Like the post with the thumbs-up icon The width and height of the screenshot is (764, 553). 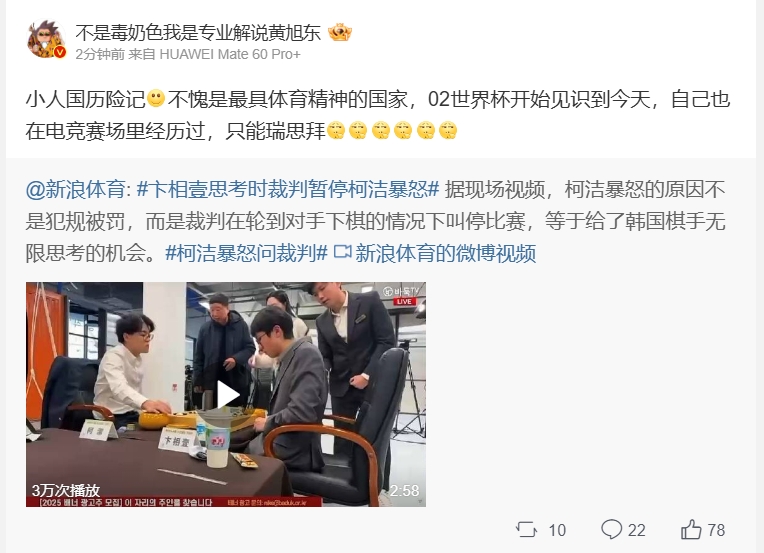click(x=691, y=529)
